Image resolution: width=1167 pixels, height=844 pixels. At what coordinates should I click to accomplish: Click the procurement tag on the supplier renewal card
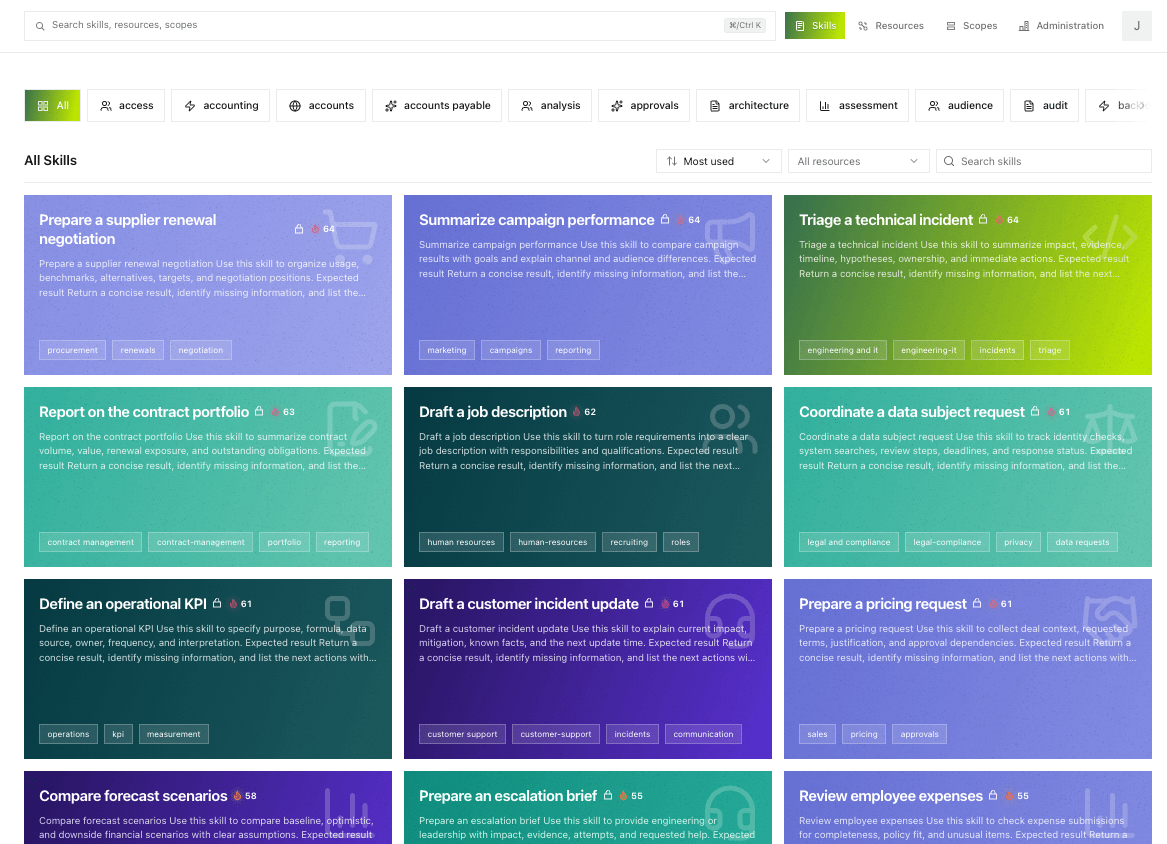[x=72, y=351]
